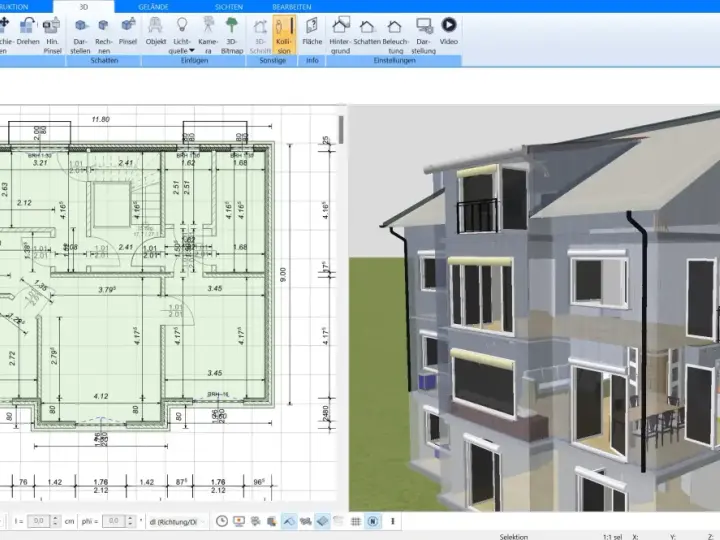The height and width of the screenshot is (540, 720).
Task: Open the GELÄNDE ribbon tab
Action: (153, 7)
